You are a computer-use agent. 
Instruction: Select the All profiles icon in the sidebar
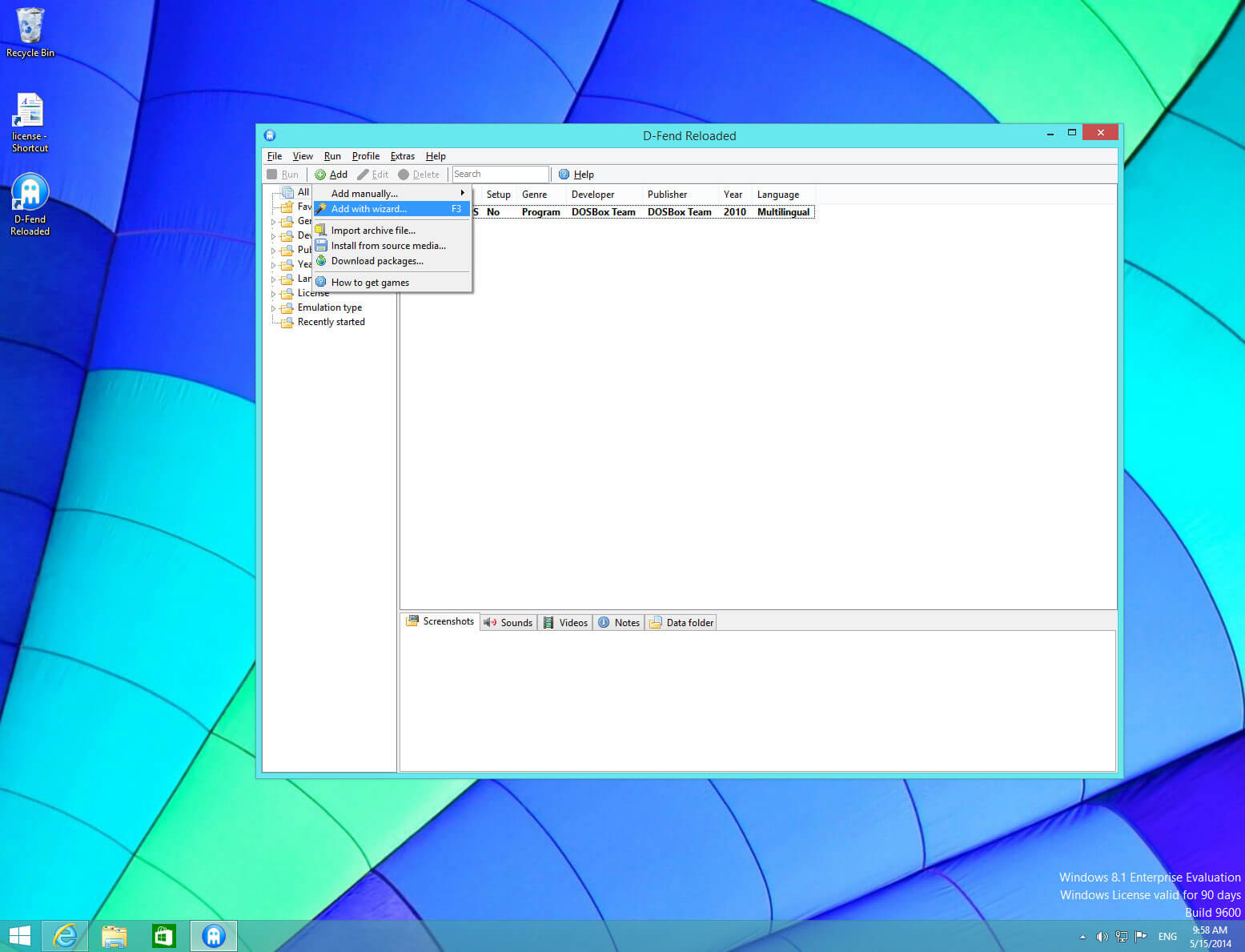click(x=287, y=192)
